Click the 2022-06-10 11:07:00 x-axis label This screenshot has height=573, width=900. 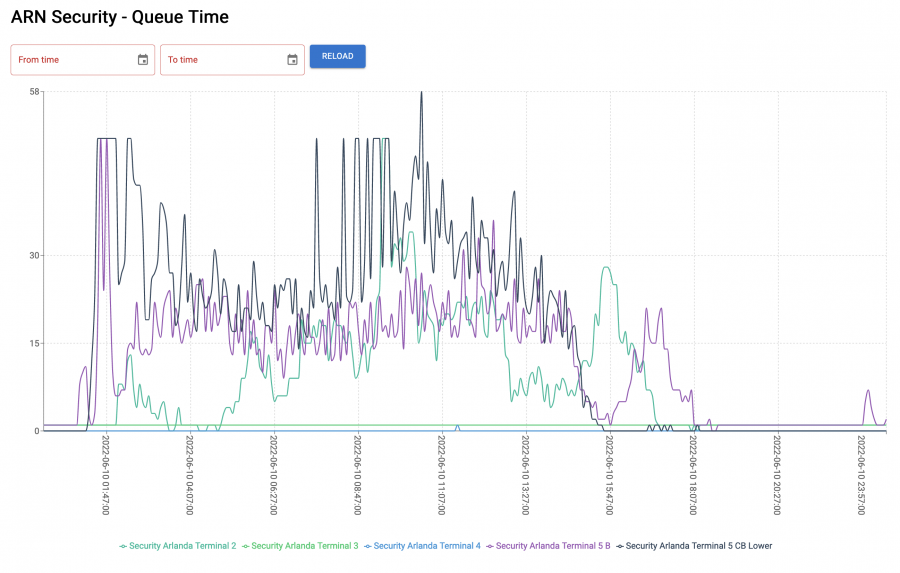coord(441,475)
